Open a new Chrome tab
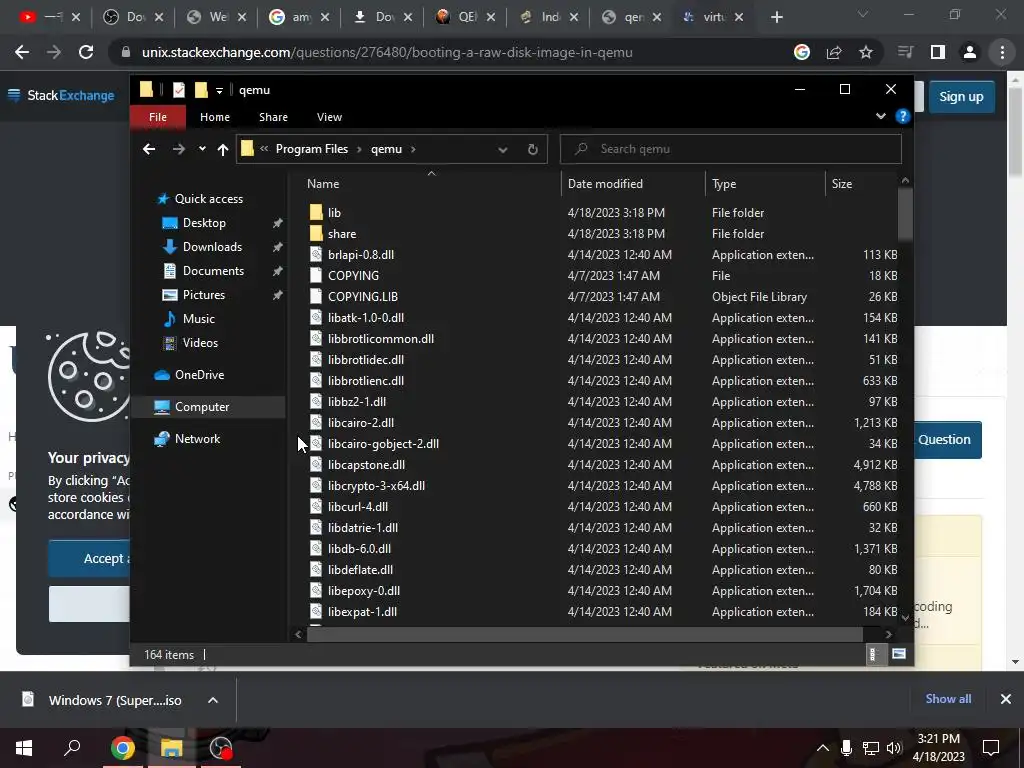Screen dimensions: 1024x768 (x=776, y=18)
